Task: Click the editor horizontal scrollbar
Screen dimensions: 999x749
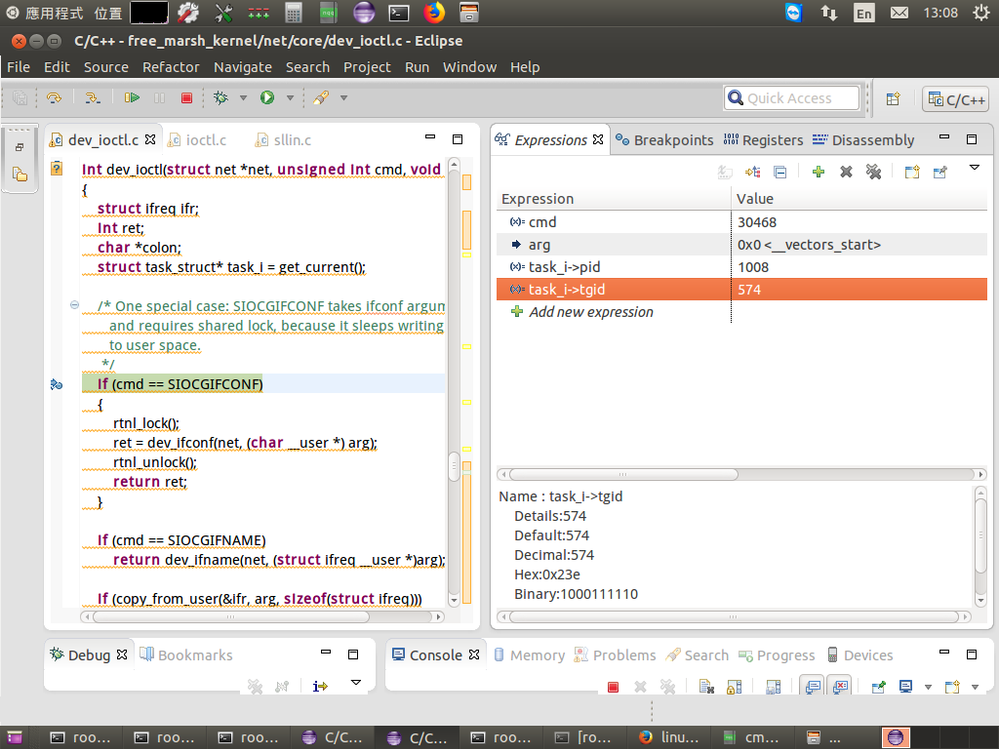Action: point(262,617)
